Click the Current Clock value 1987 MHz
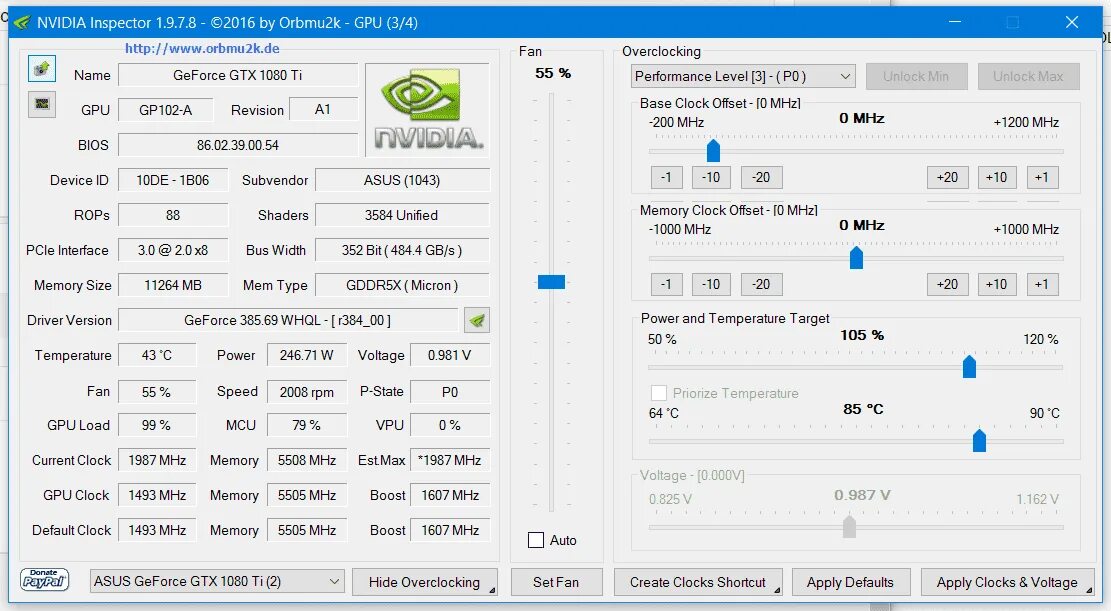 click(x=157, y=461)
